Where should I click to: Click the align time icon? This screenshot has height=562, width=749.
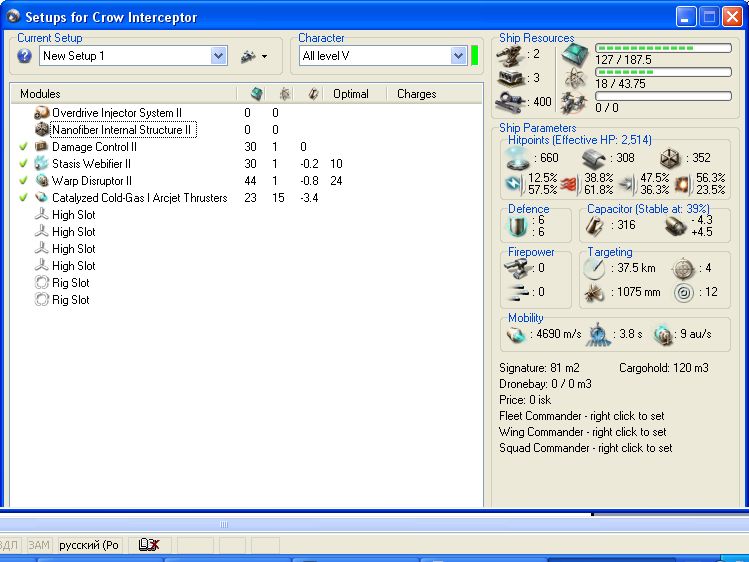pos(599,334)
